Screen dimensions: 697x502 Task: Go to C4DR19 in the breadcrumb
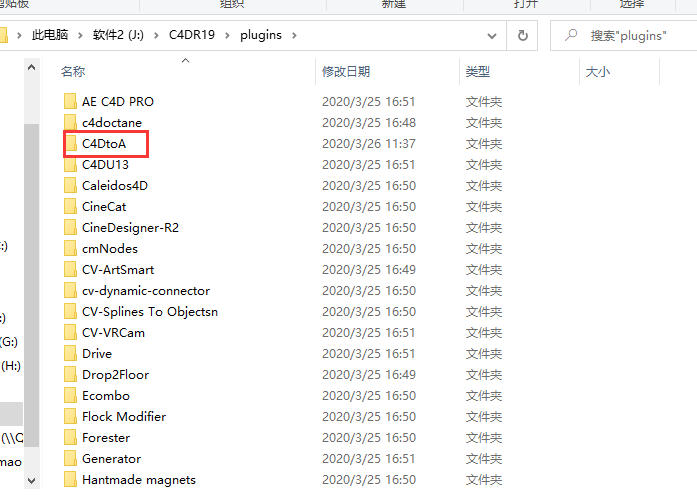click(192, 35)
